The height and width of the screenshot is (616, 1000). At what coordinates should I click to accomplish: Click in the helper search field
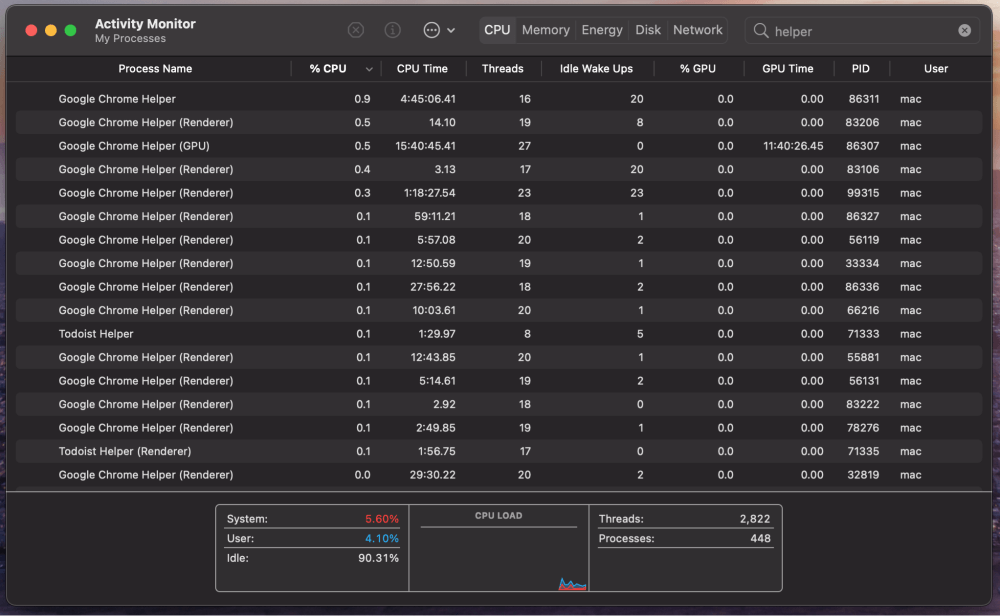pyautogui.click(x=860, y=31)
